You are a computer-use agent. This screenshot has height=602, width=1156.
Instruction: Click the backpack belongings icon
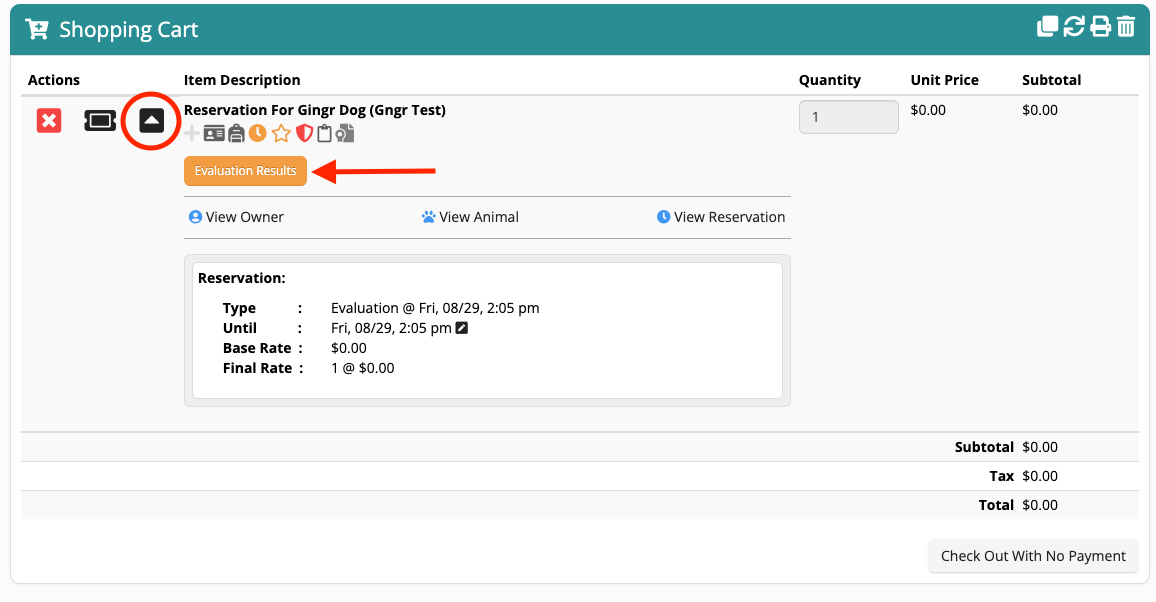coord(236,133)
